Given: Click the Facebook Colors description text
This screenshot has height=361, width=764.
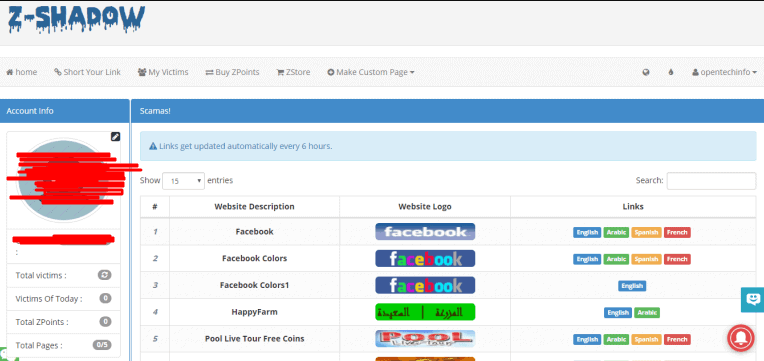Looking at the screenshot, I should (254, 259).
